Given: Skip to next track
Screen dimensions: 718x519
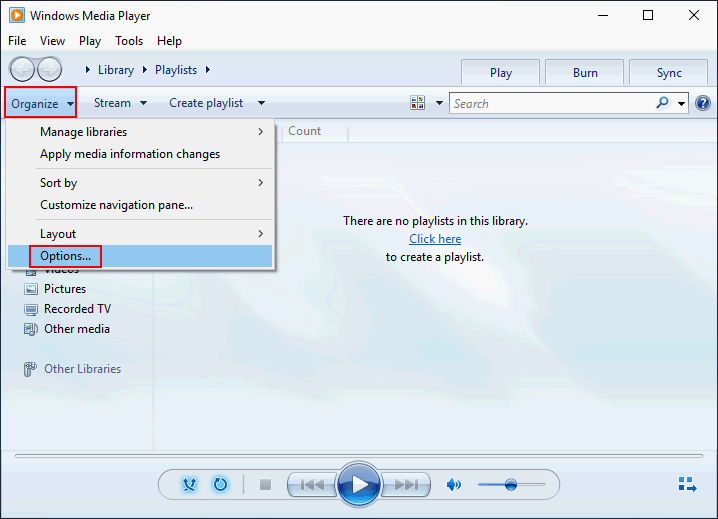Looking at the screenshot, I should point(406,484).
